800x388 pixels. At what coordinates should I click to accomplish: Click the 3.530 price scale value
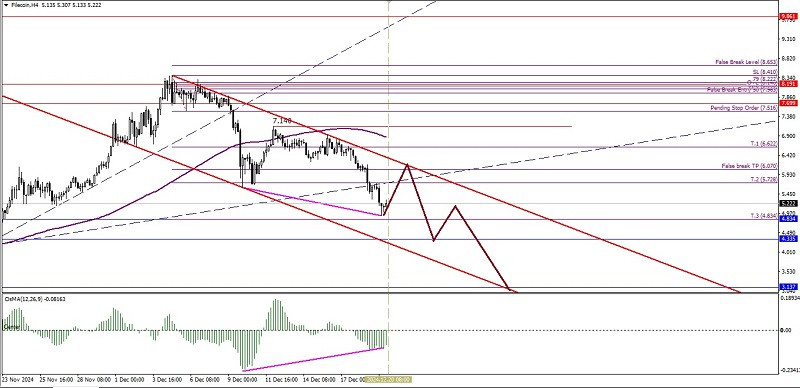click(x=788, y=271)
